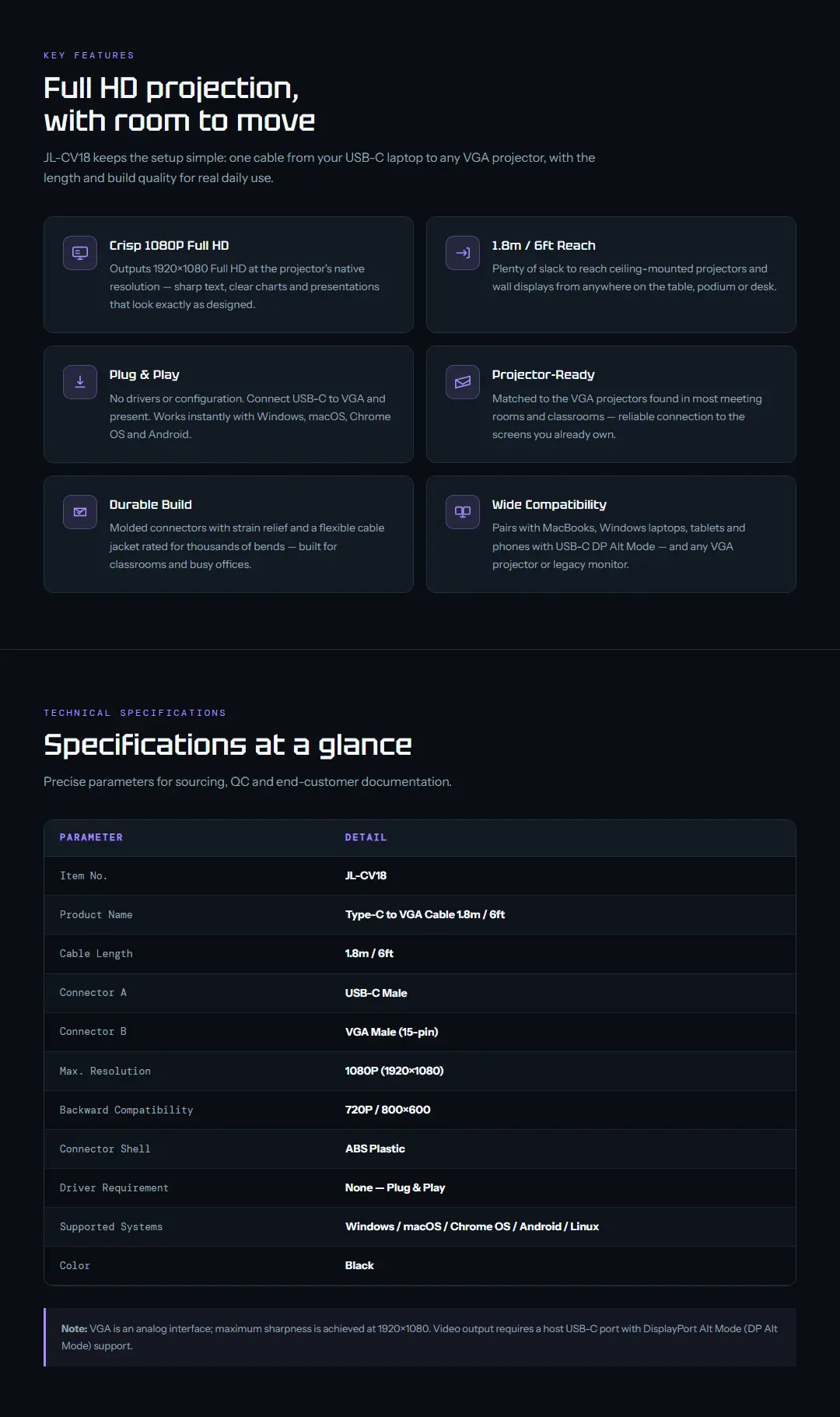
Task: Select the ABS Plastic connector shell value
Action: 375,1149
